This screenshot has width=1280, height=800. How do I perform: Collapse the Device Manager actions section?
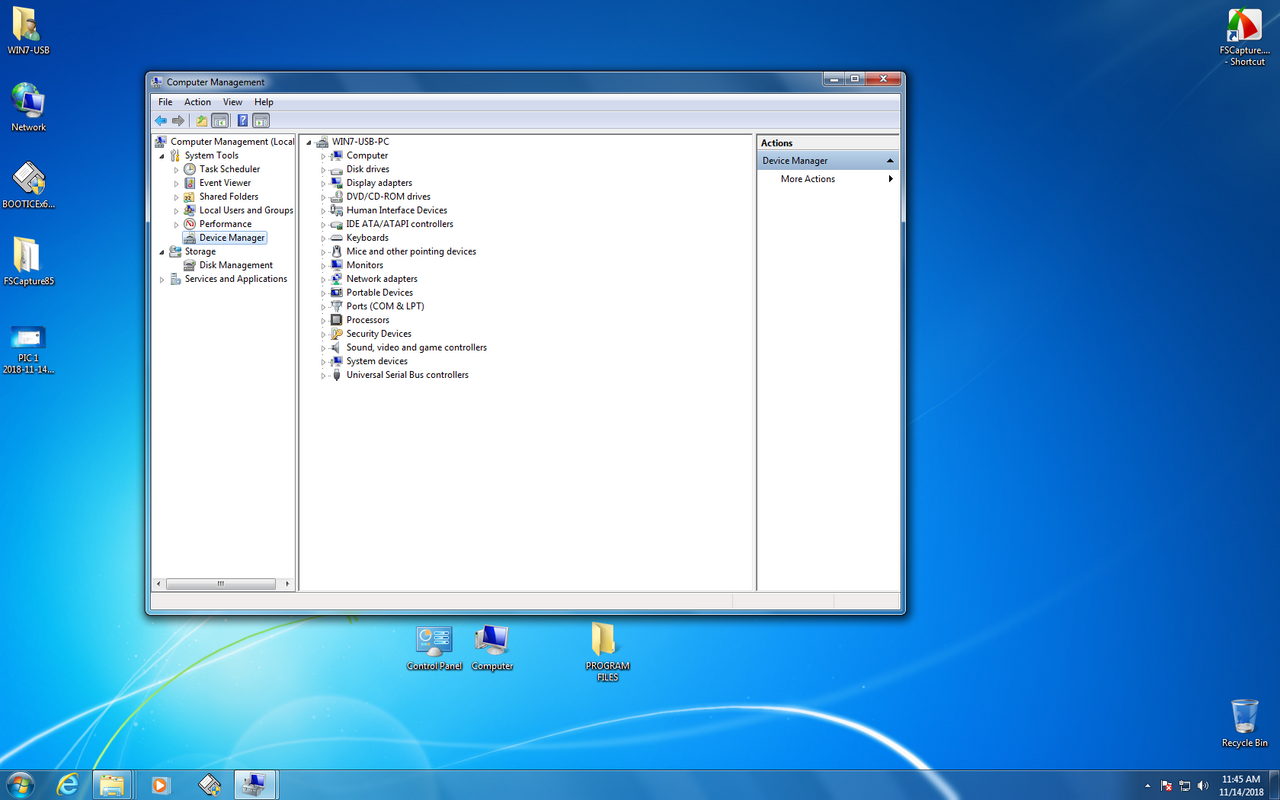click(x=890, y=161)
